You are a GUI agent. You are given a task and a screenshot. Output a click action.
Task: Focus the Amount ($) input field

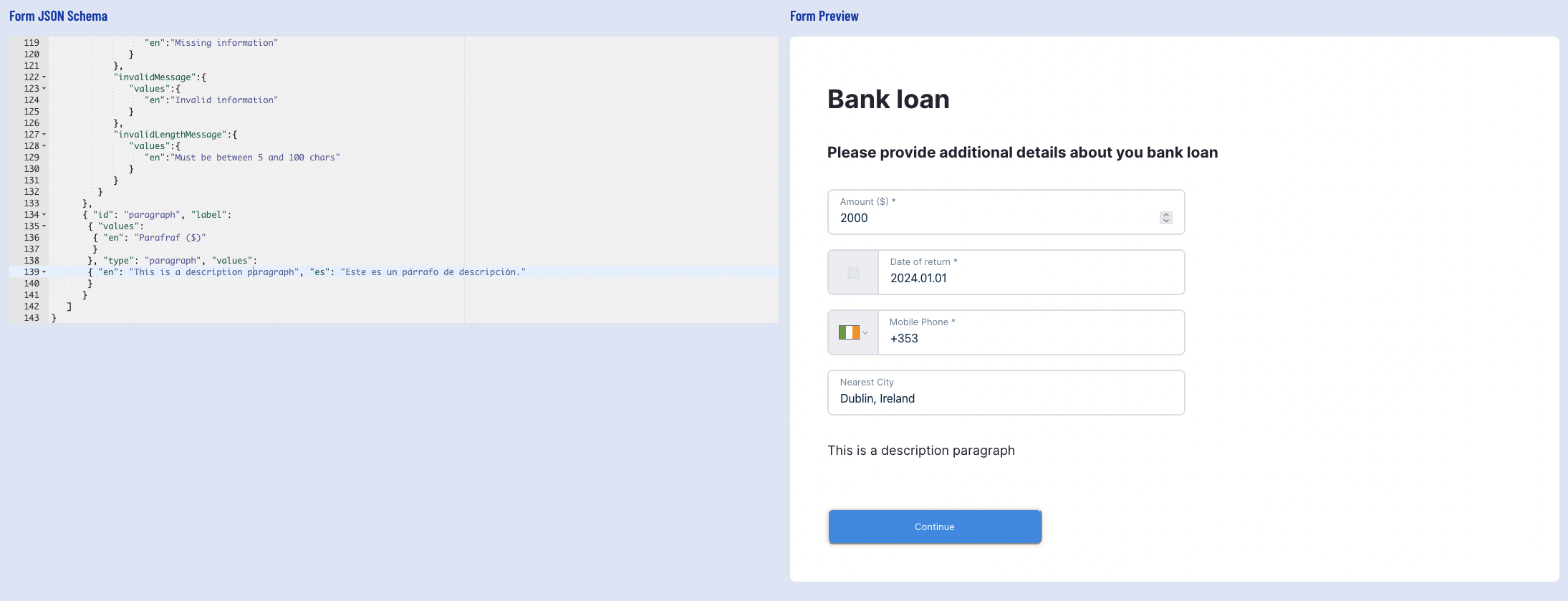click(x=996, y=218)
